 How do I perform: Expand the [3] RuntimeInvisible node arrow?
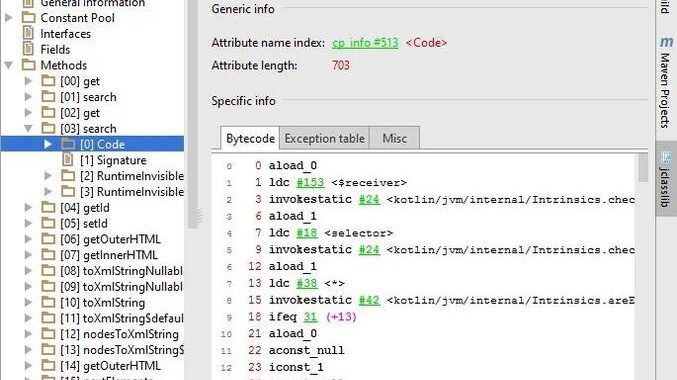tap(48, 192)
